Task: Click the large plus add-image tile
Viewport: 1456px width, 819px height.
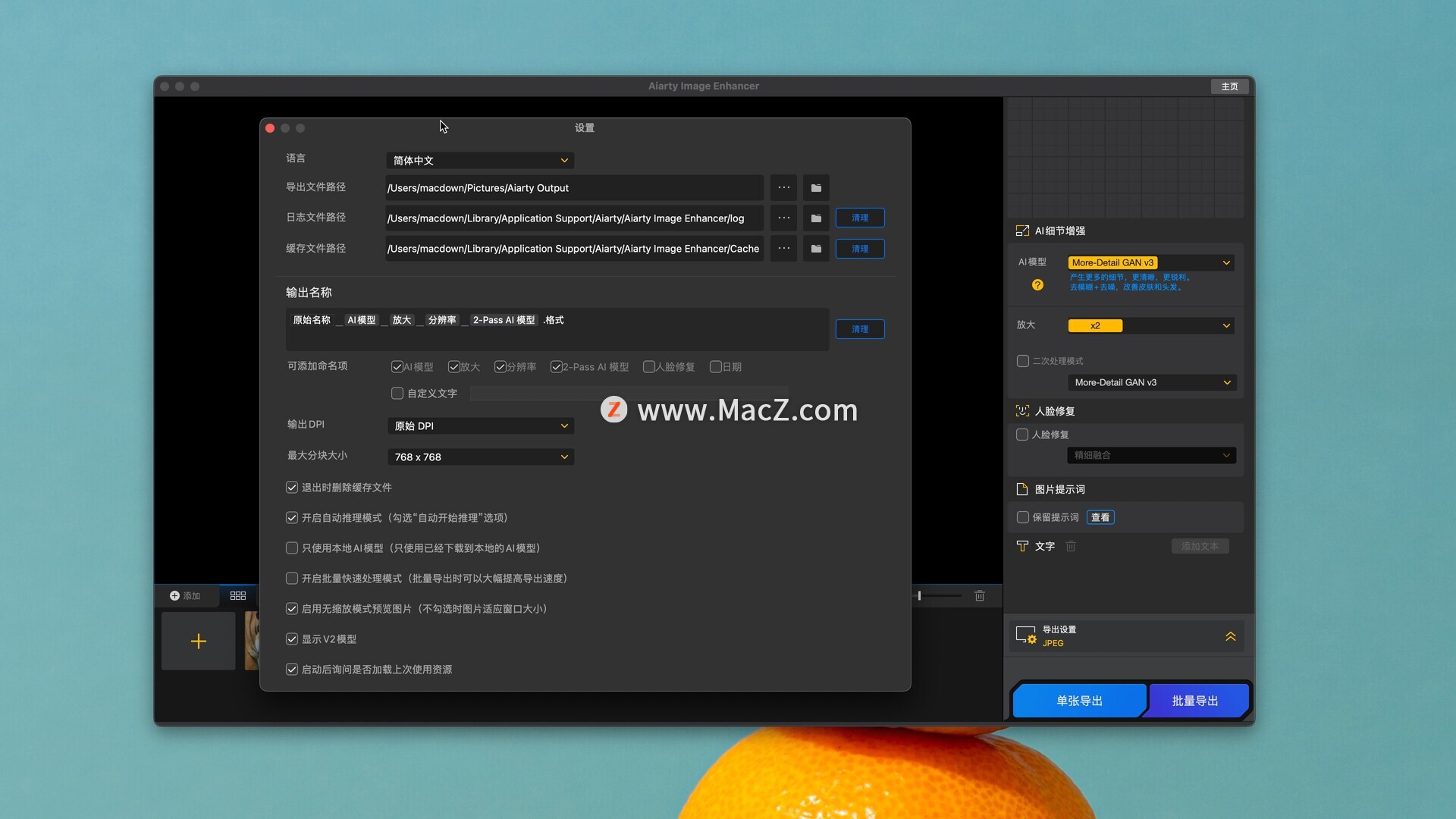Action: pos(199,642)
